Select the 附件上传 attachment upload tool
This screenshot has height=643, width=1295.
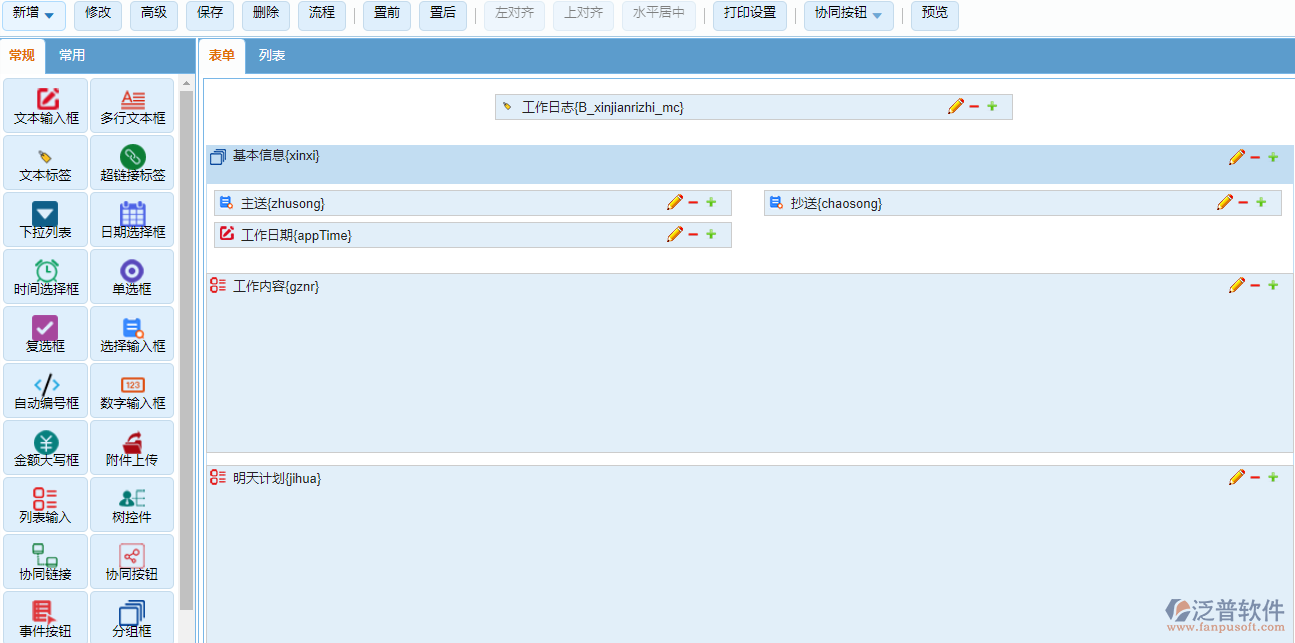131,448
